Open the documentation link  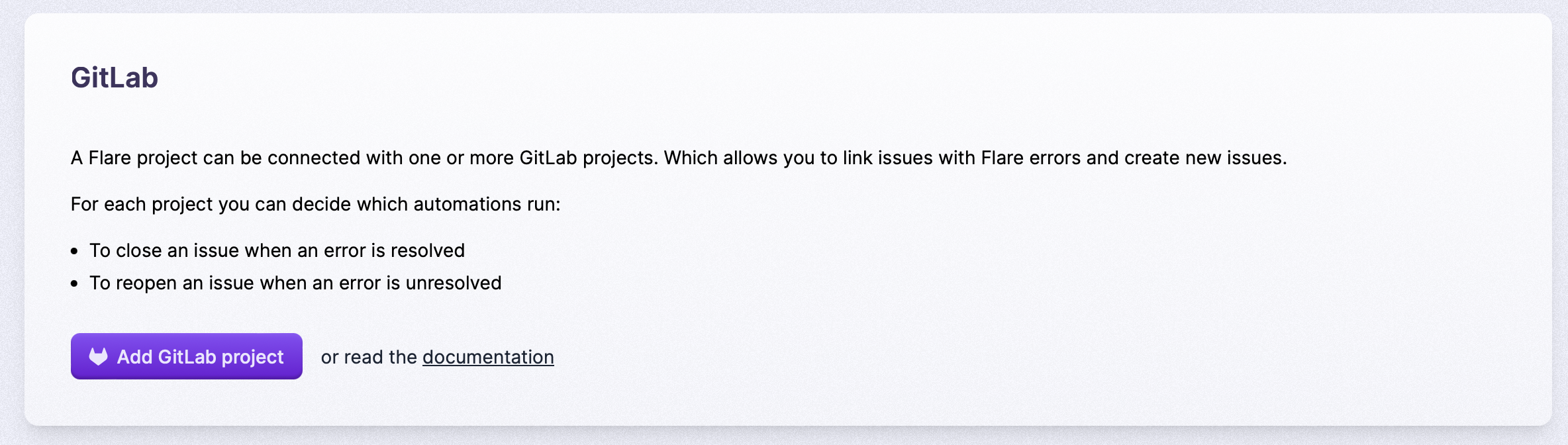click(488, 357)
